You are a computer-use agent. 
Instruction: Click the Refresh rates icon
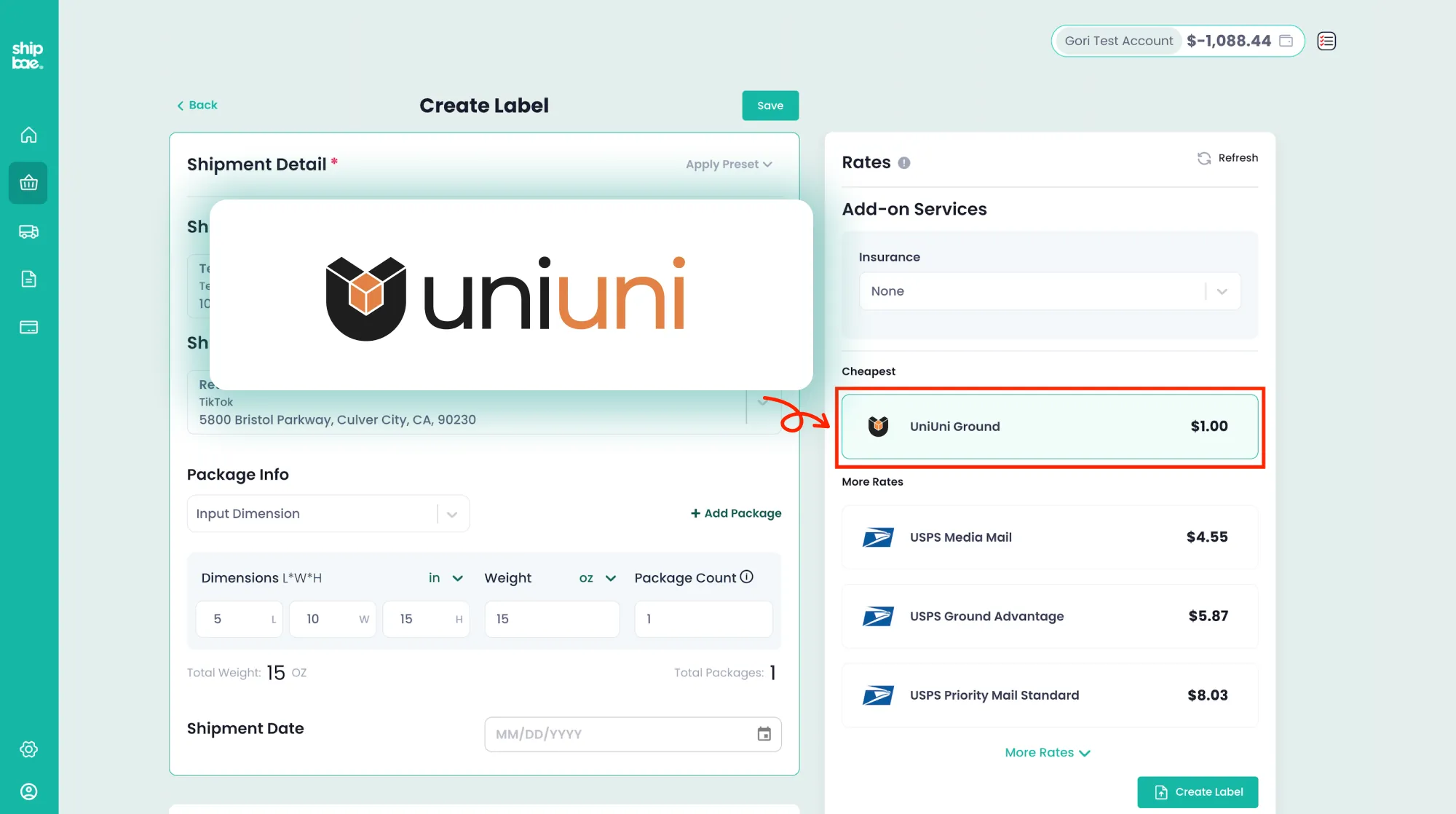click(x=1204, y=158)
